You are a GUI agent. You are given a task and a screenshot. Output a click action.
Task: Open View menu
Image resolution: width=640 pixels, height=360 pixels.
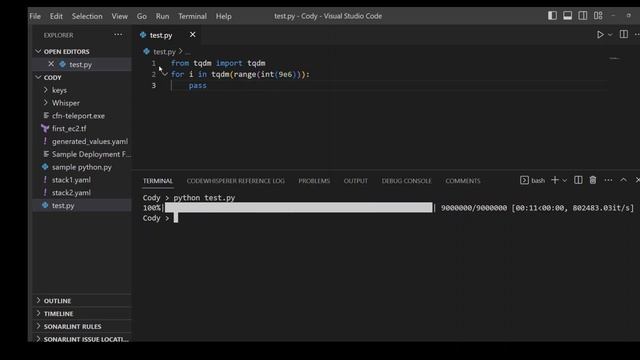[120, 16]
